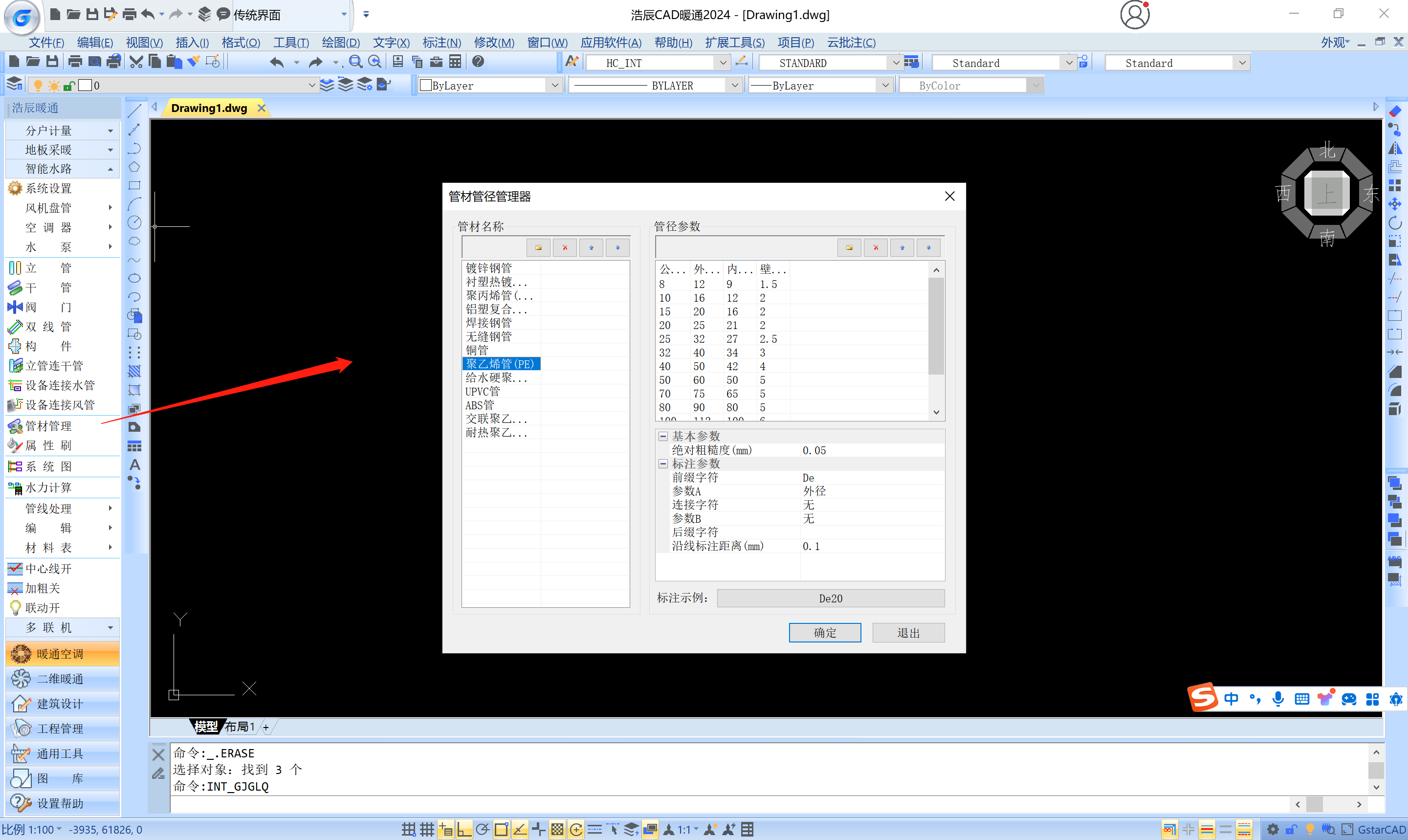Screen dimensions: 1408x840
Task: Open the ByLayer color swatch dropdown
Action: click(x=554, y=86)
